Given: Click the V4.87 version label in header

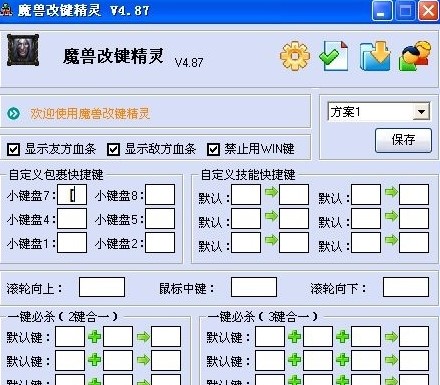Looking at the screenshot, I should tap(189, 62).
